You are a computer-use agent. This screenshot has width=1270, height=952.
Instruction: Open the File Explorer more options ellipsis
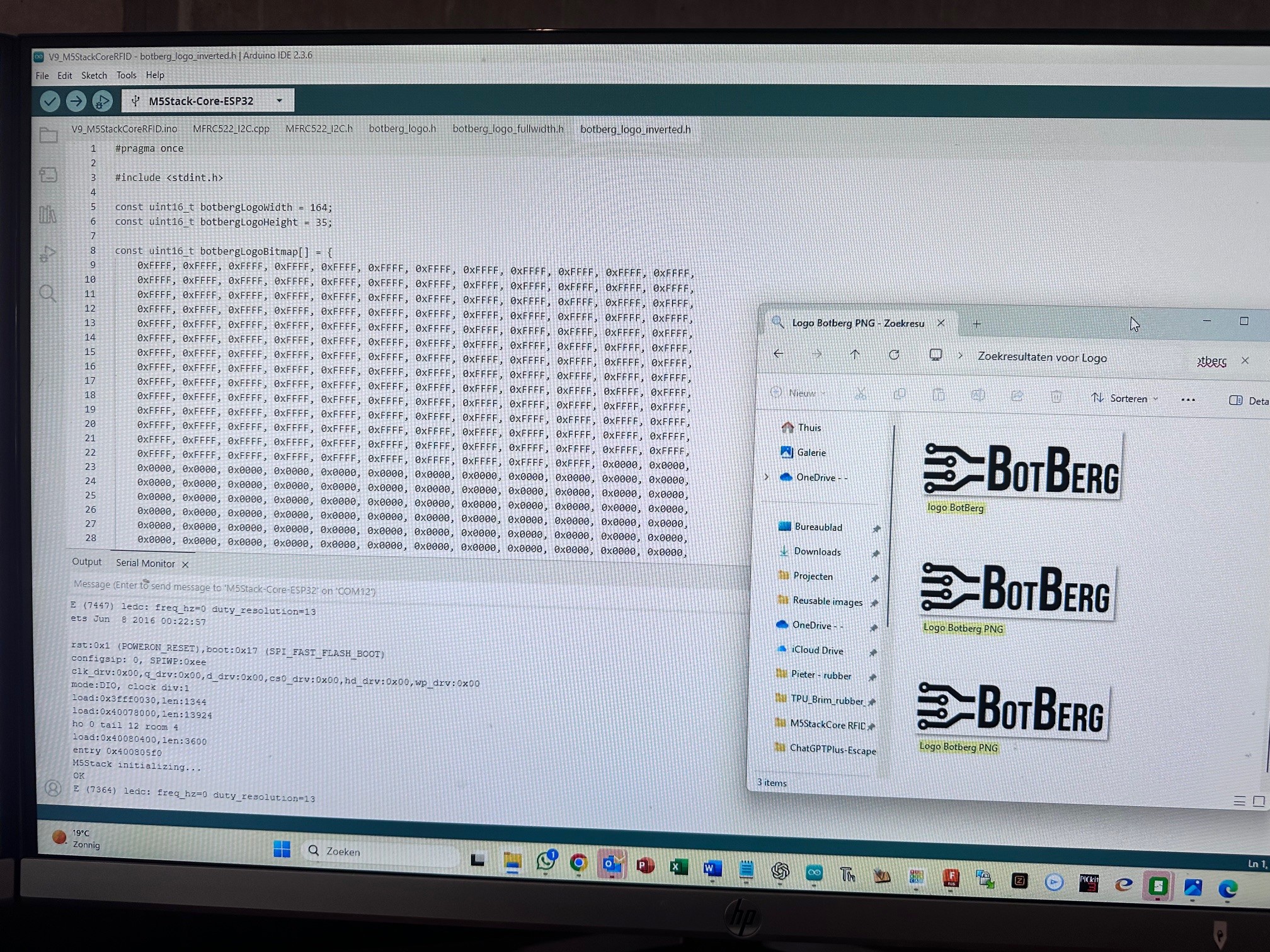[x=1188, y=400]
